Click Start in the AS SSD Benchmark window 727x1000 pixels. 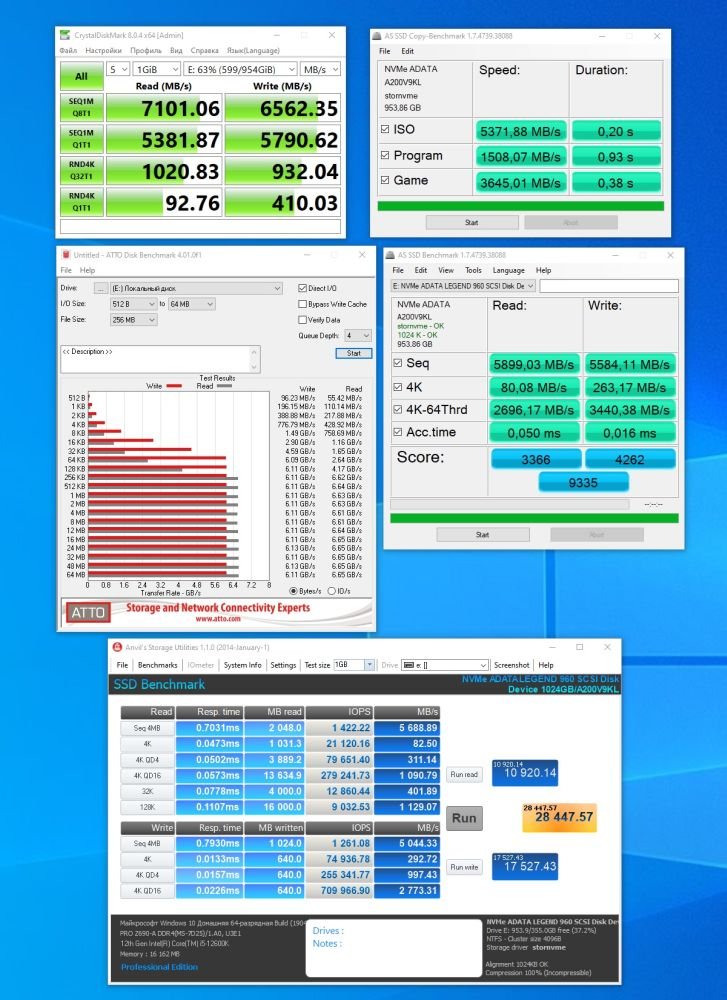(483, 534)
